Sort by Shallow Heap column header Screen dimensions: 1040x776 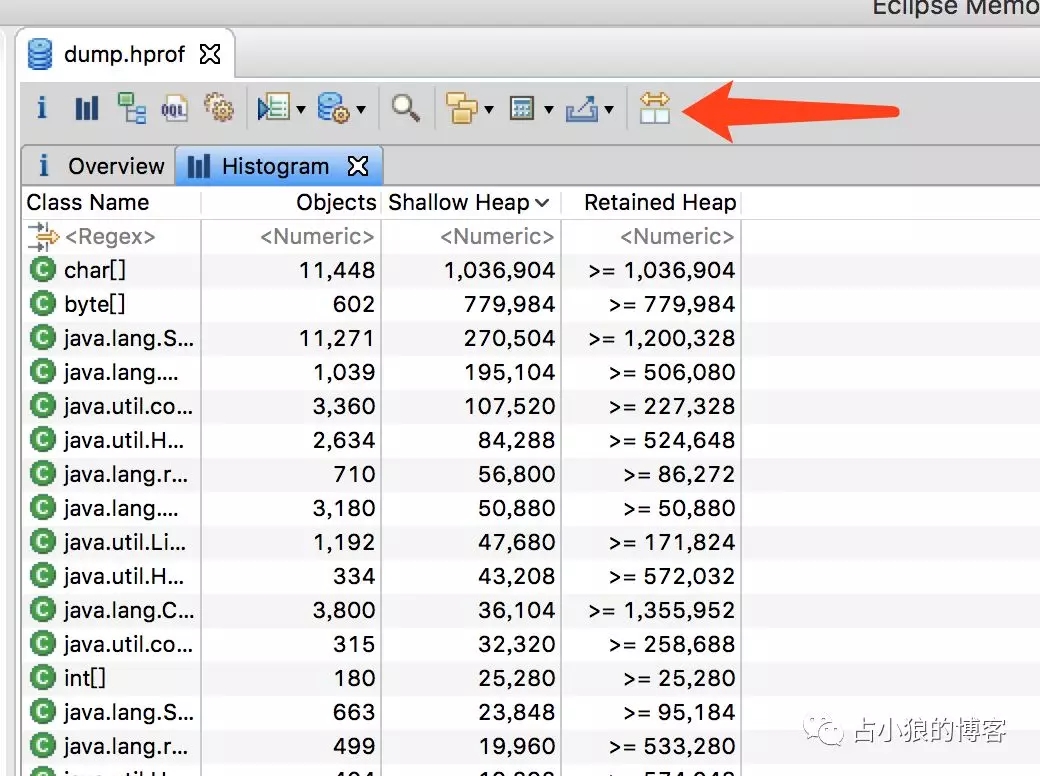[471, 202]
